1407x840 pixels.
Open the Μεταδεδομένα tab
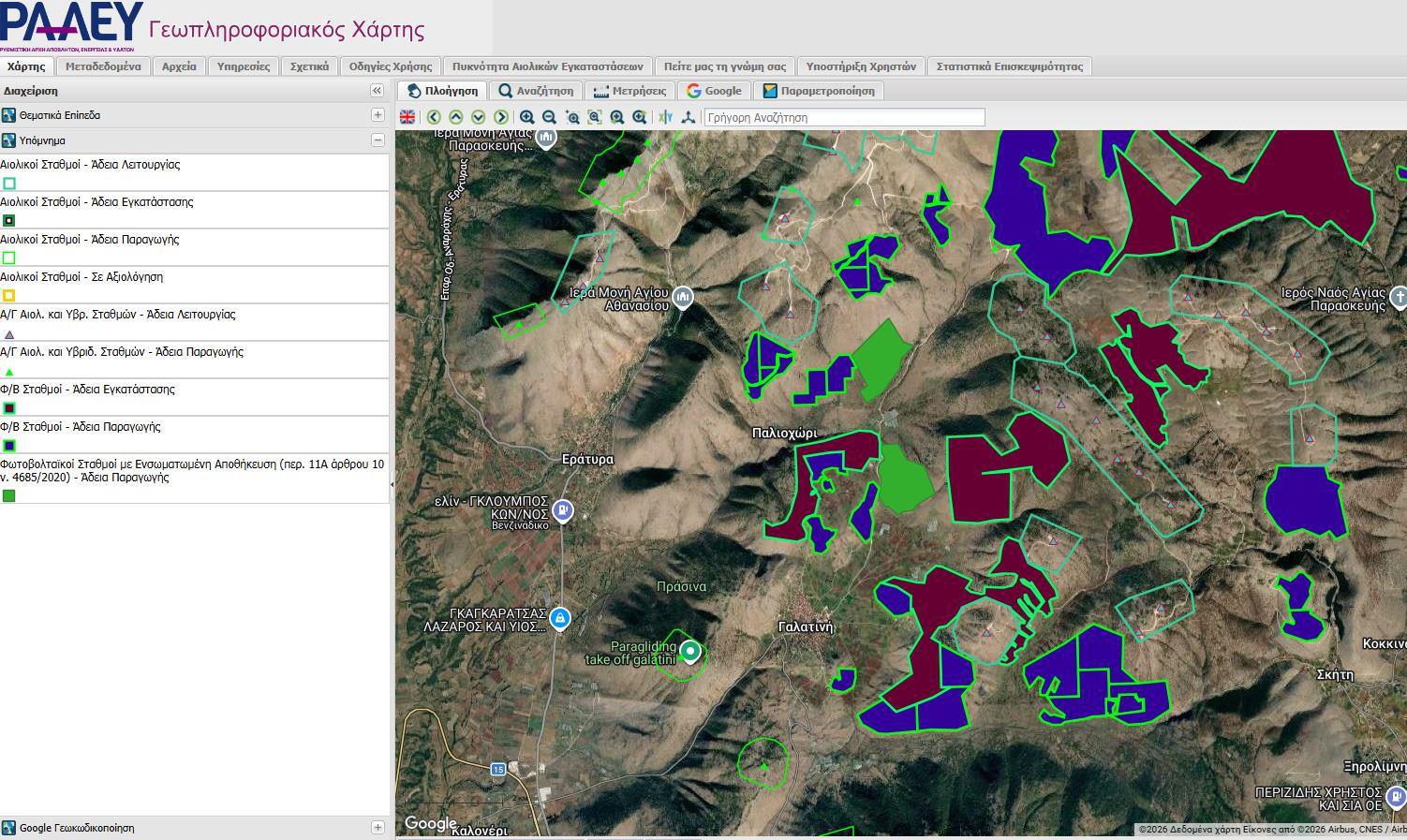click(x=103, y=66)
